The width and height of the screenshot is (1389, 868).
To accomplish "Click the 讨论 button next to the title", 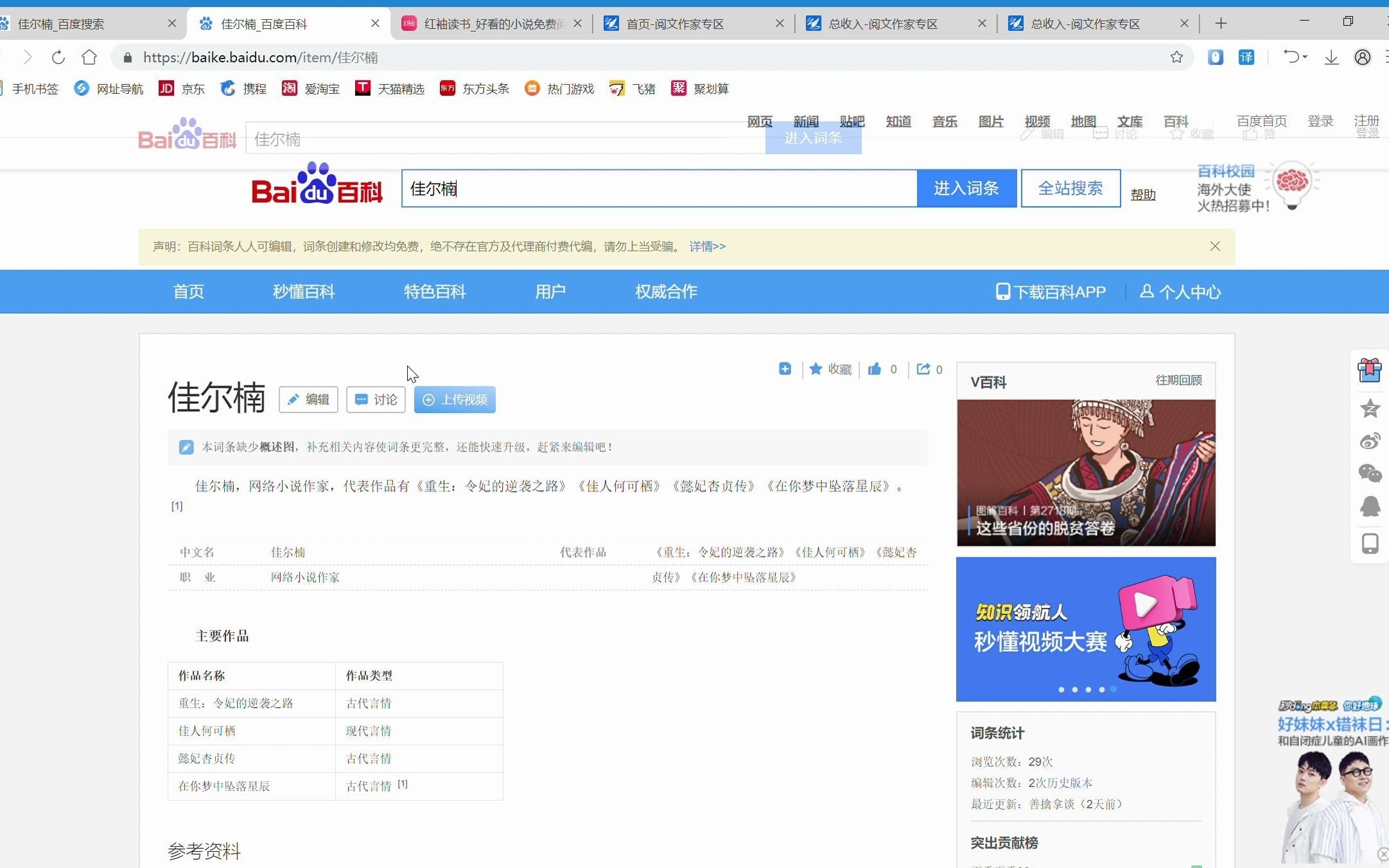I will point(376,399).
